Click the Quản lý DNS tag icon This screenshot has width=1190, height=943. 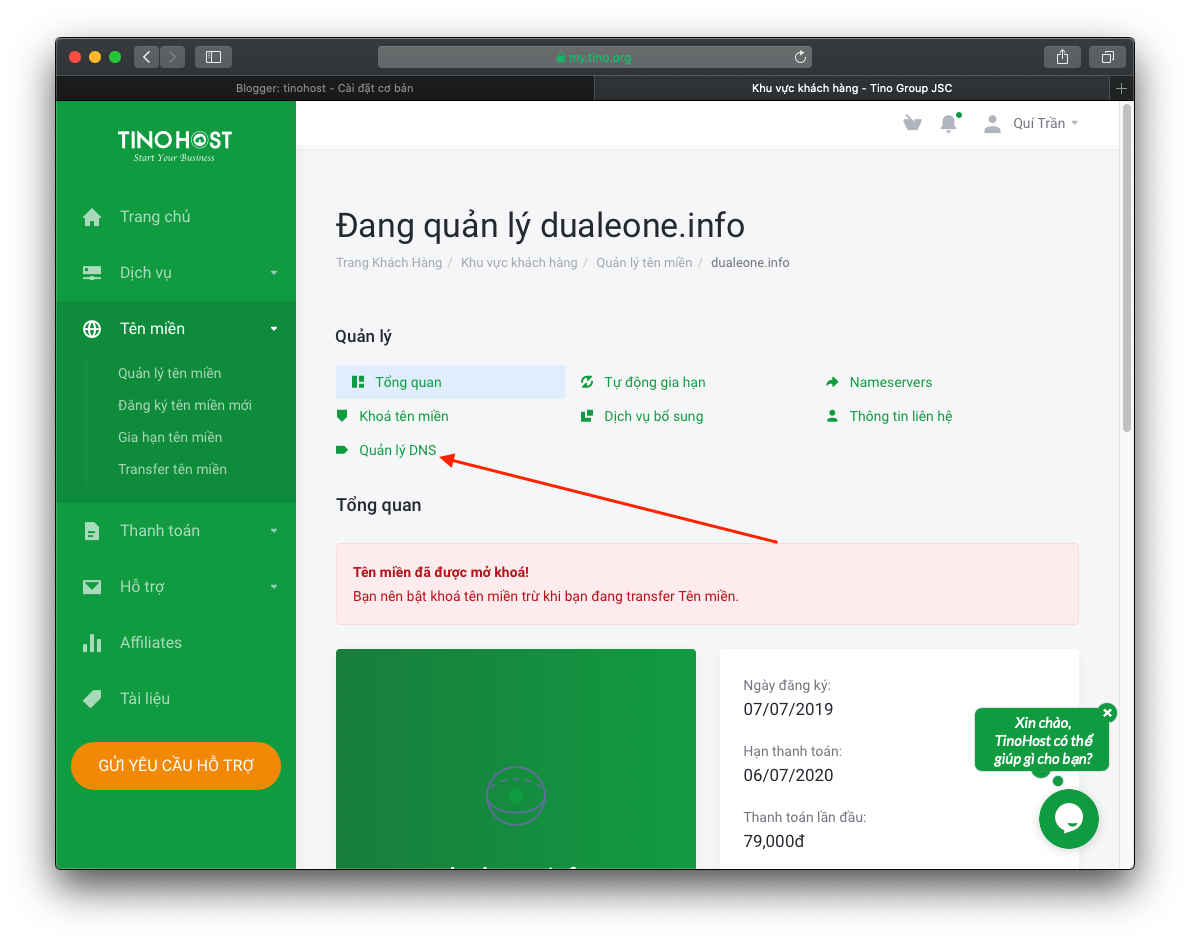pyautogui.click(x=342, y=450)
